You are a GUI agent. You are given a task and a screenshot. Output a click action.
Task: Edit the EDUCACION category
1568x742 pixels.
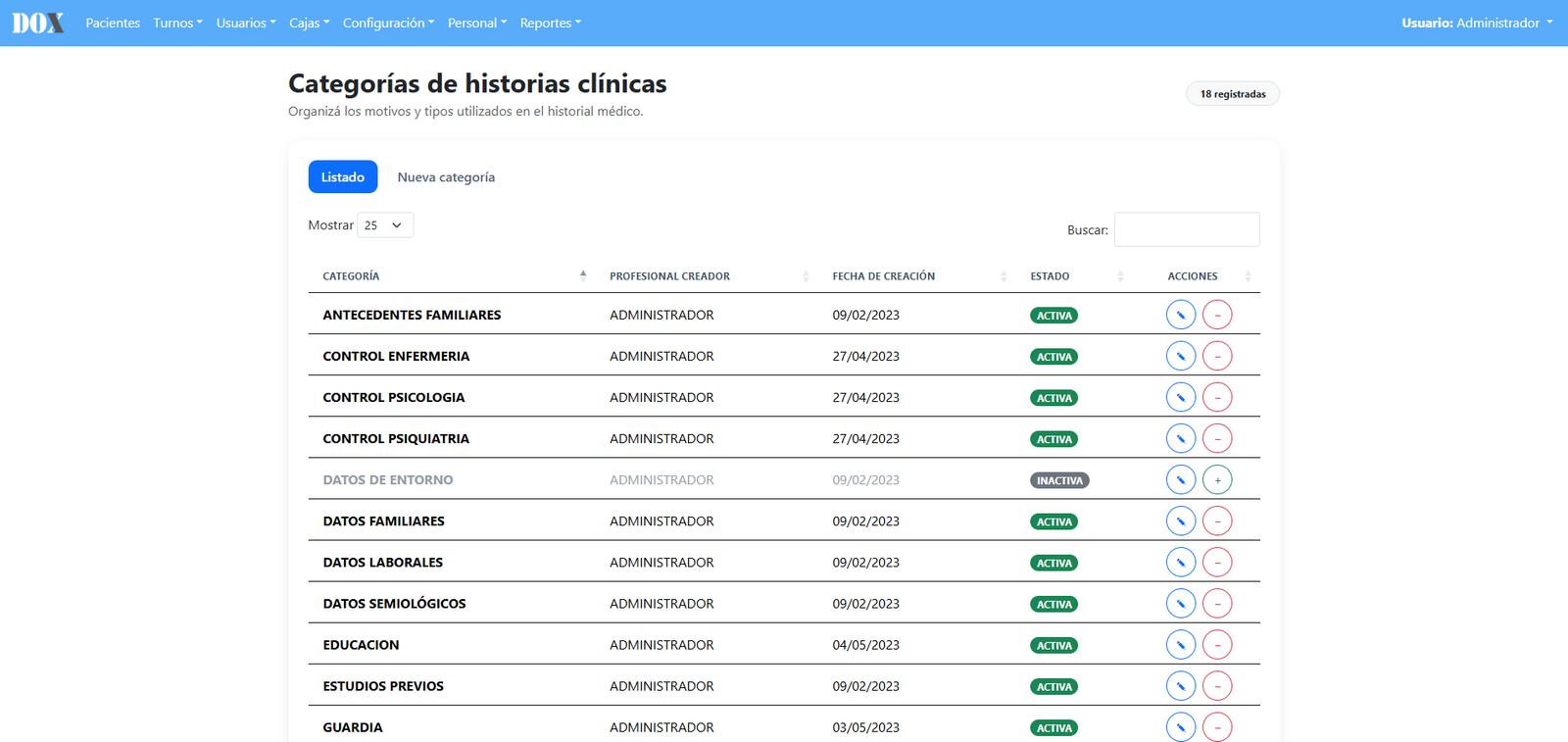(x=1181, y=644)
